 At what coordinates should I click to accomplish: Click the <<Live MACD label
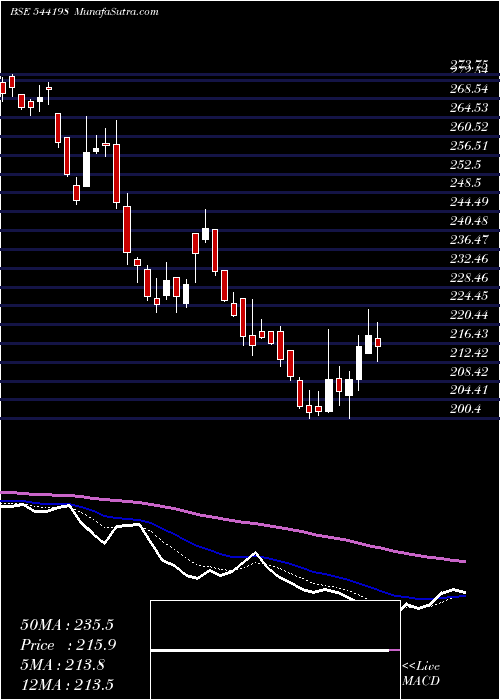point(421,674)
